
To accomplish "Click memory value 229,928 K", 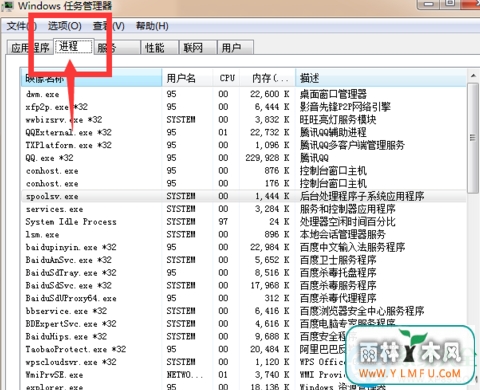I will pos(267,158).
